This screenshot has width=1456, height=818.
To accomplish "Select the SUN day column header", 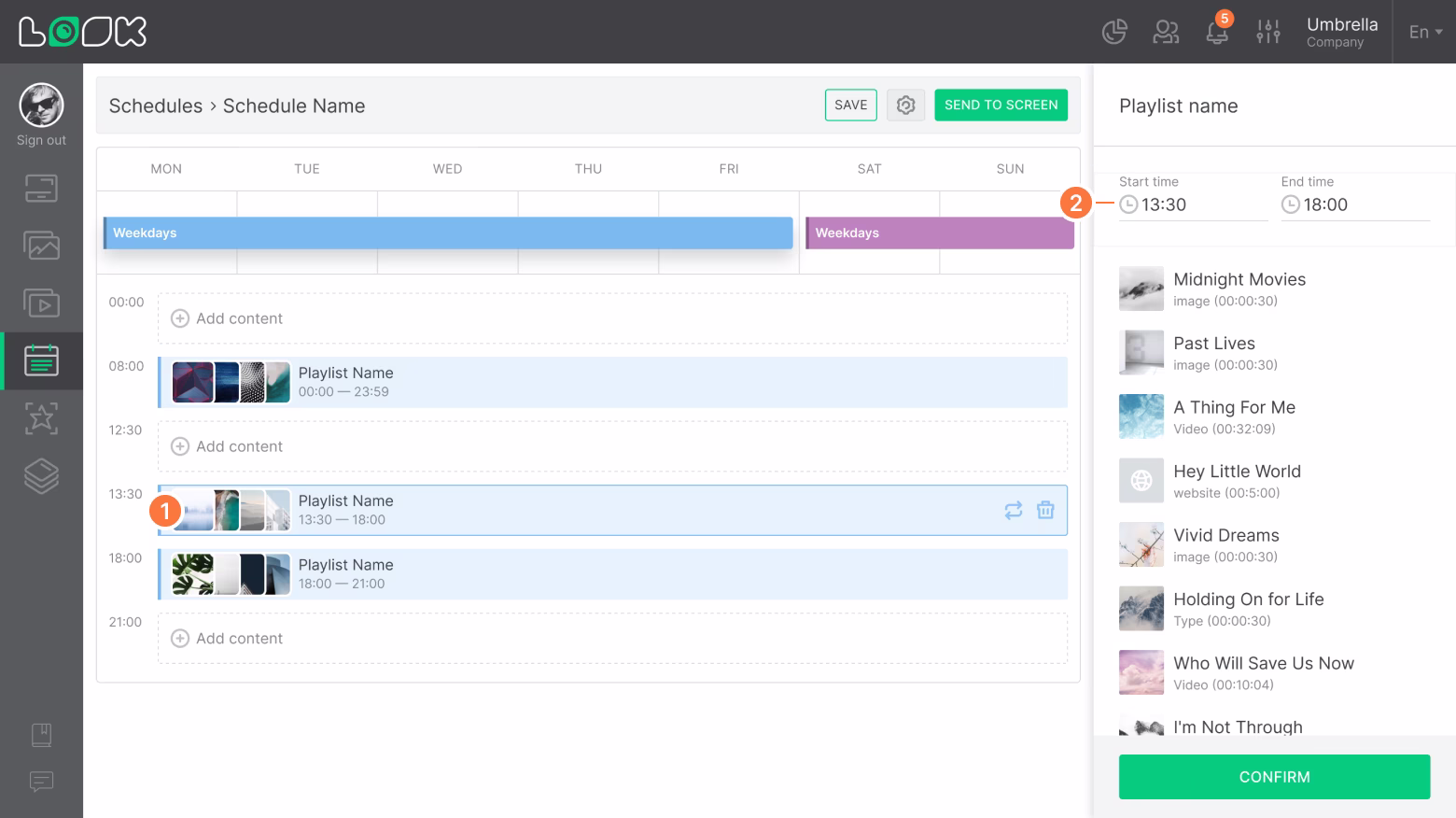I will click(1011, 169).
